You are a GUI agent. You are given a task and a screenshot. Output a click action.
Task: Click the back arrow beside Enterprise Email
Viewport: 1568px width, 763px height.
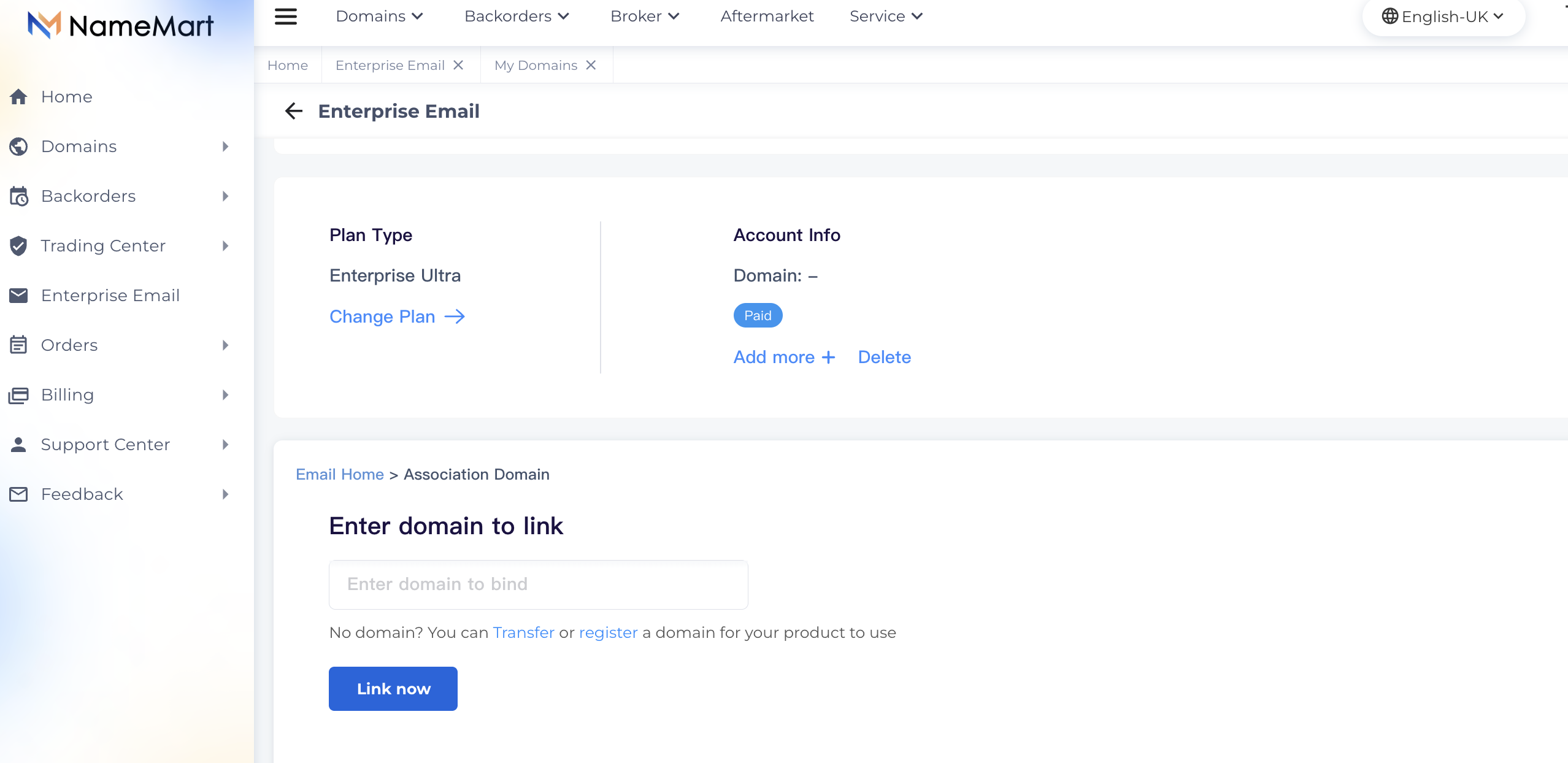click(294, 111)
